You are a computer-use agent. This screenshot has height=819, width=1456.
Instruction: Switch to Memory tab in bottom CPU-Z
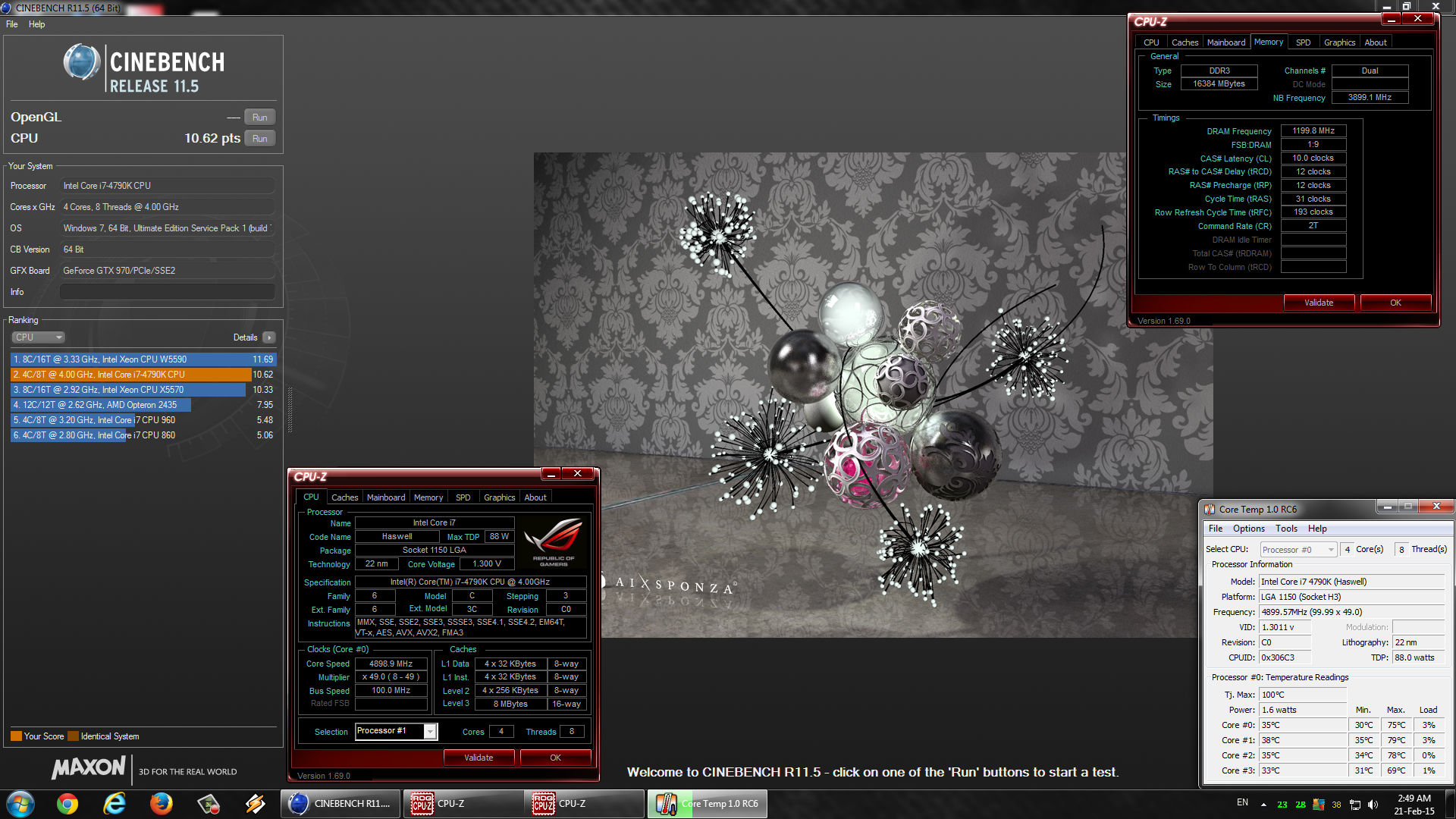pos(428,497)
